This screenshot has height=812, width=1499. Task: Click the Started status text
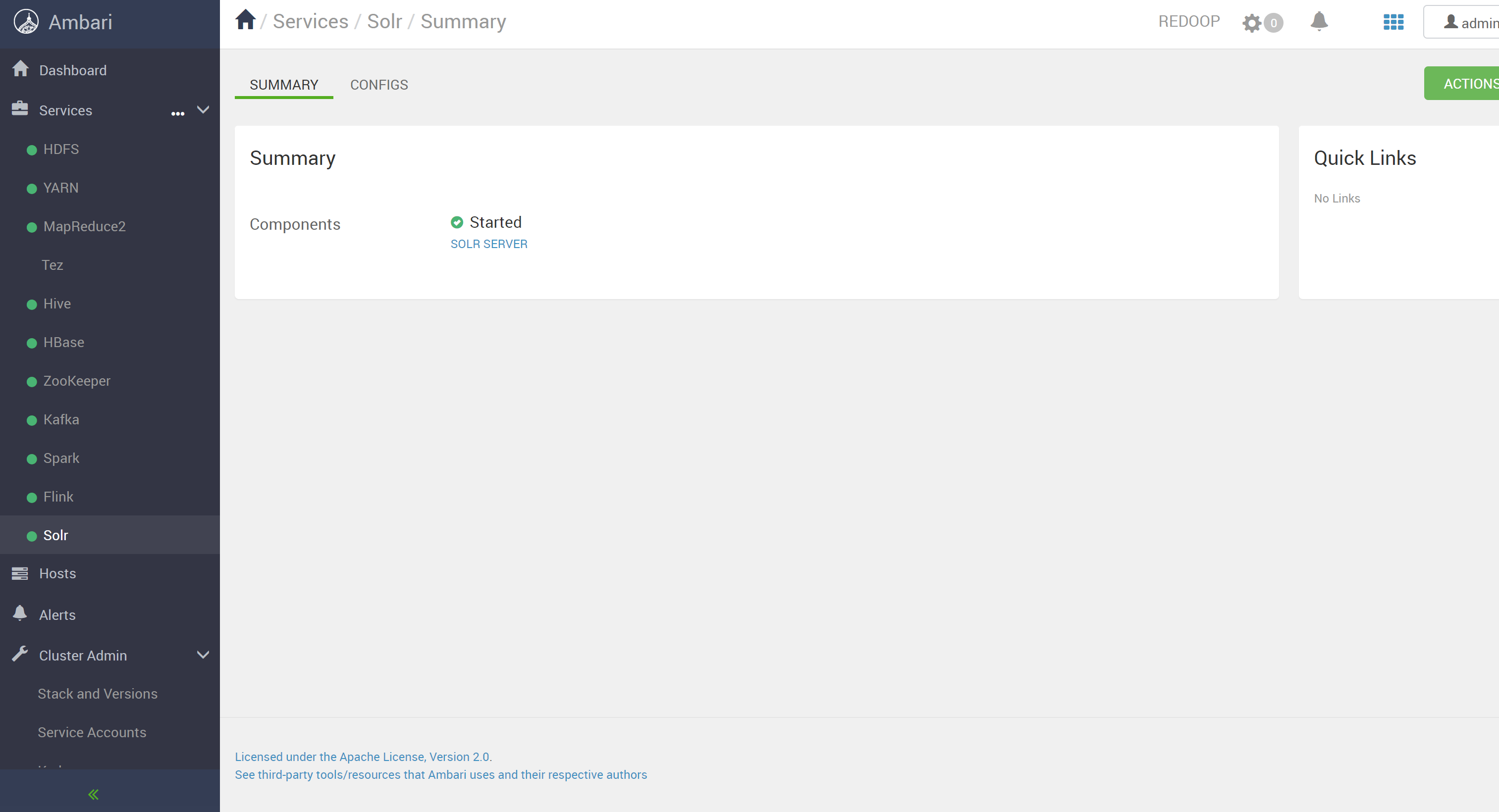point(495,222)
